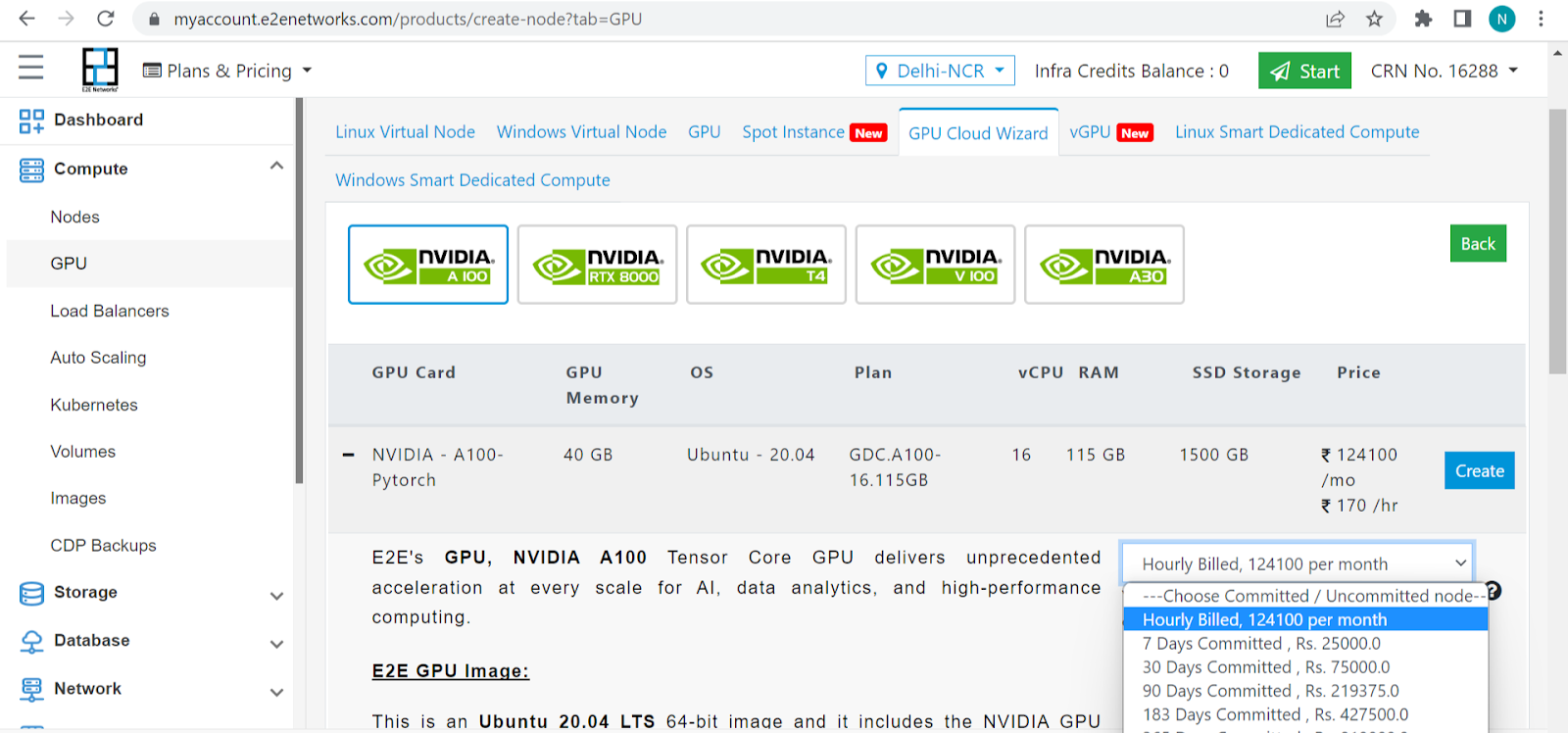Screen dimensions: 1568x733
Task: Share this page icon
Action: pyautogui.click(x=1335, y=19)
